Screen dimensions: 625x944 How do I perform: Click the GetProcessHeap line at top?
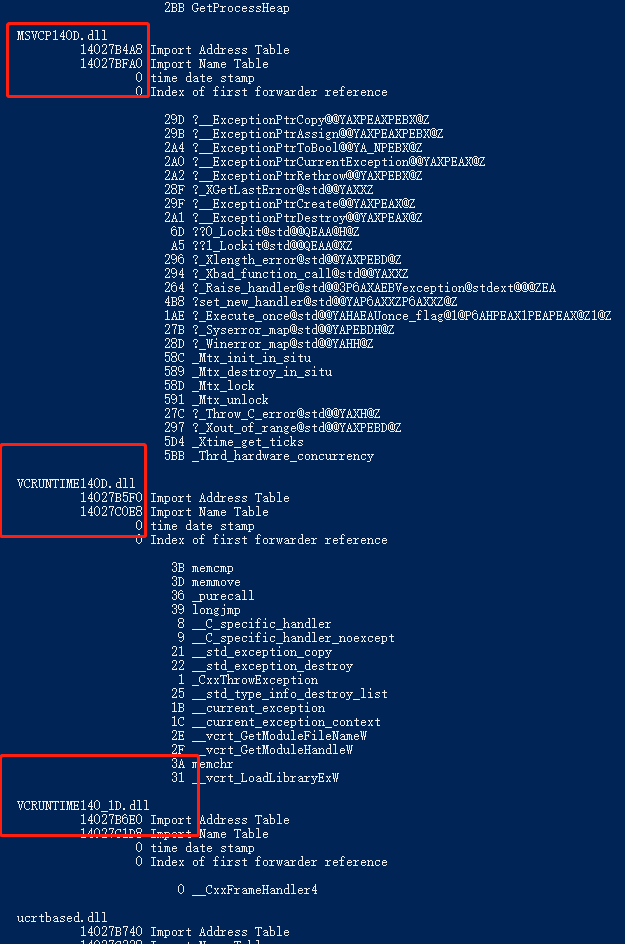click(x=226, y=8)
